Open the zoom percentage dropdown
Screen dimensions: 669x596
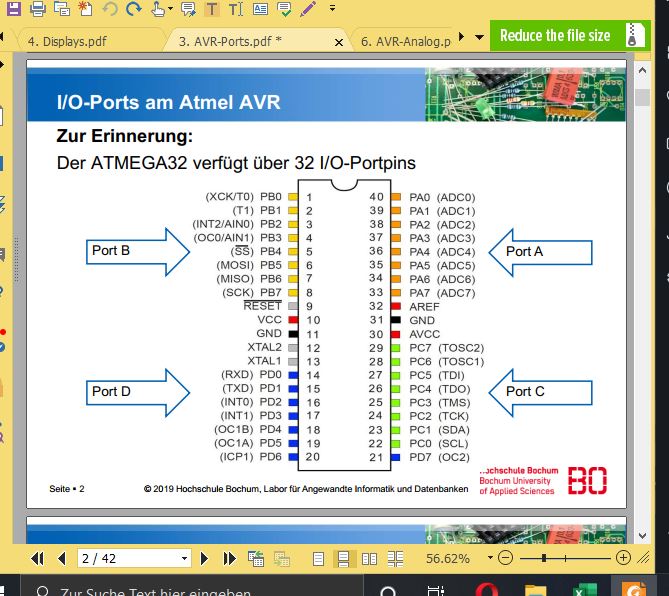[x=490, y=558]
